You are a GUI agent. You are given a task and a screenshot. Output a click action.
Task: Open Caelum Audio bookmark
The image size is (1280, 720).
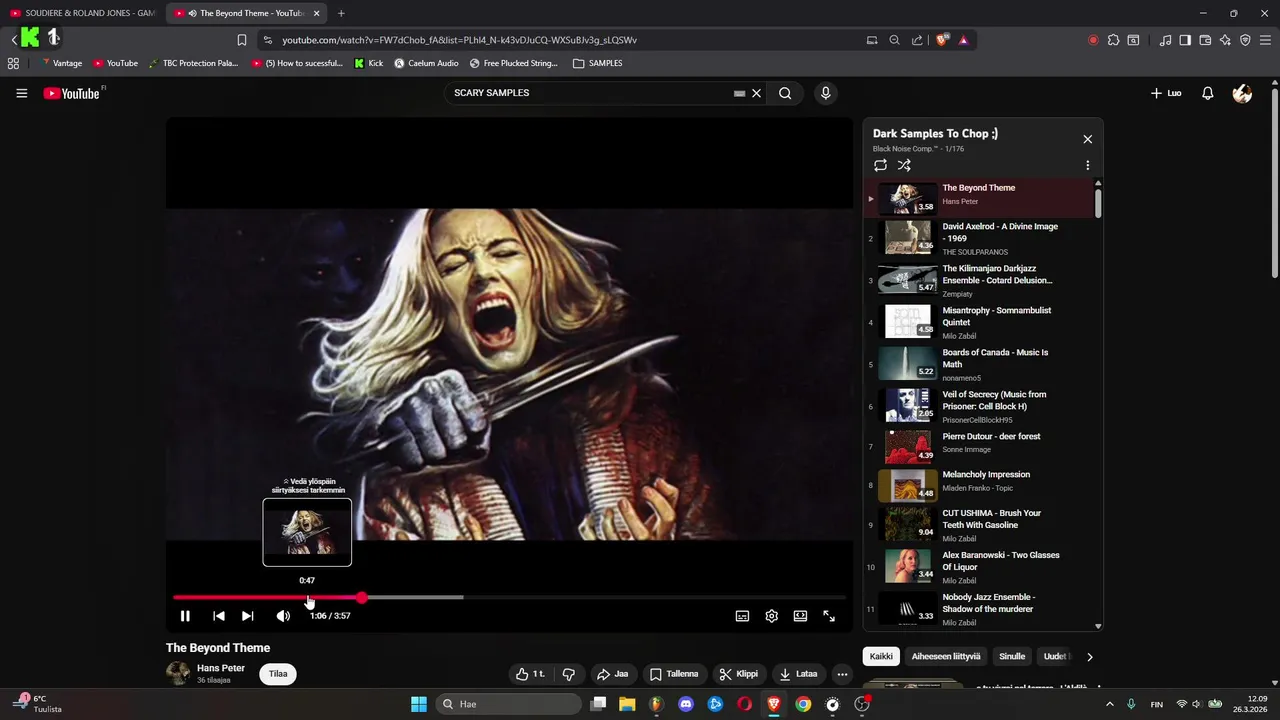(426, 63)
